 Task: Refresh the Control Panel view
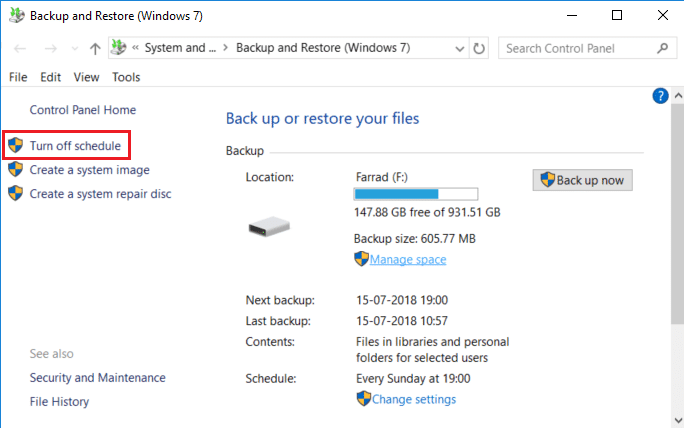point(480,48)
